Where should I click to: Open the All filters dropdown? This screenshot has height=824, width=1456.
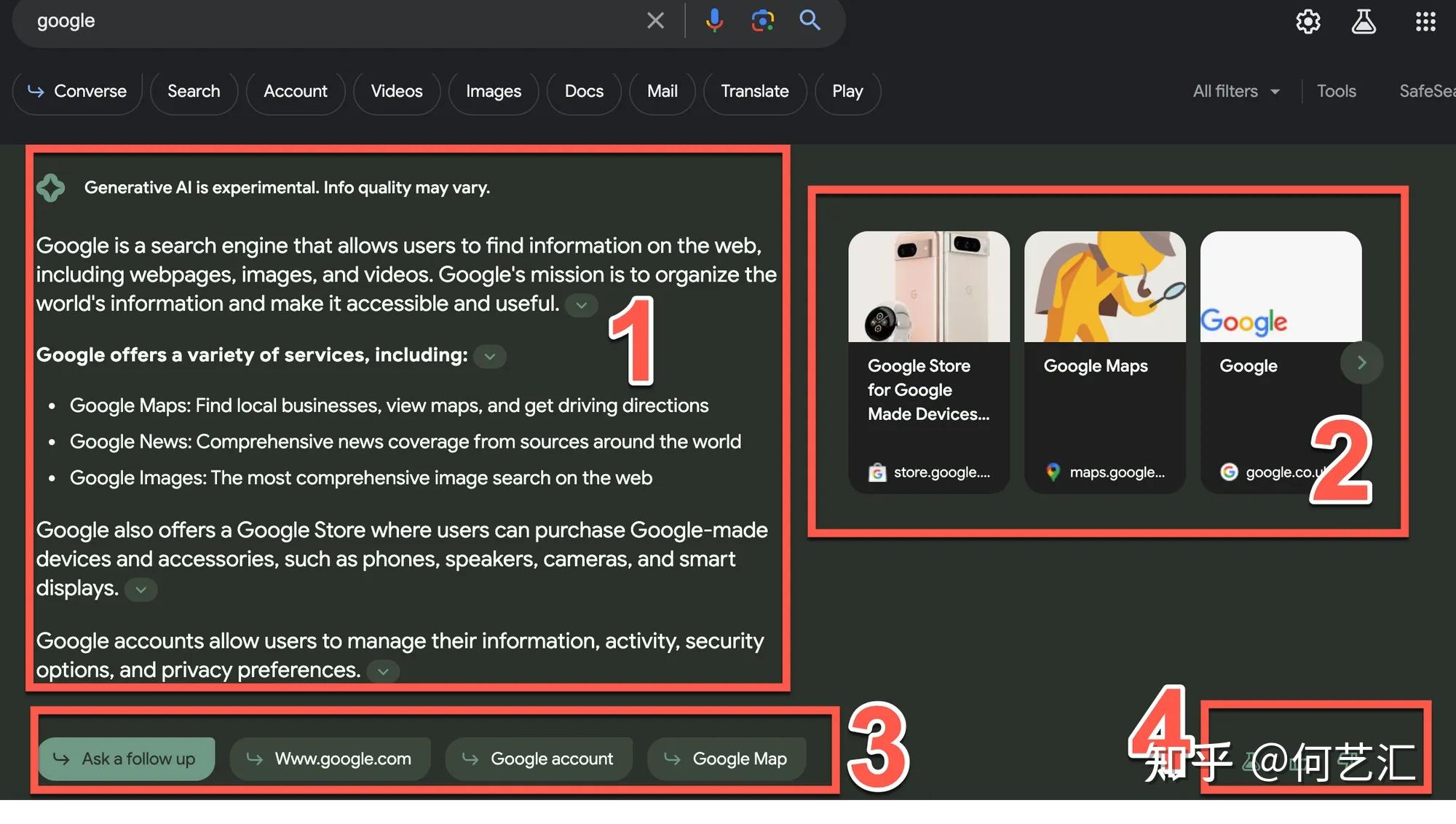[x=1235, y=91]
